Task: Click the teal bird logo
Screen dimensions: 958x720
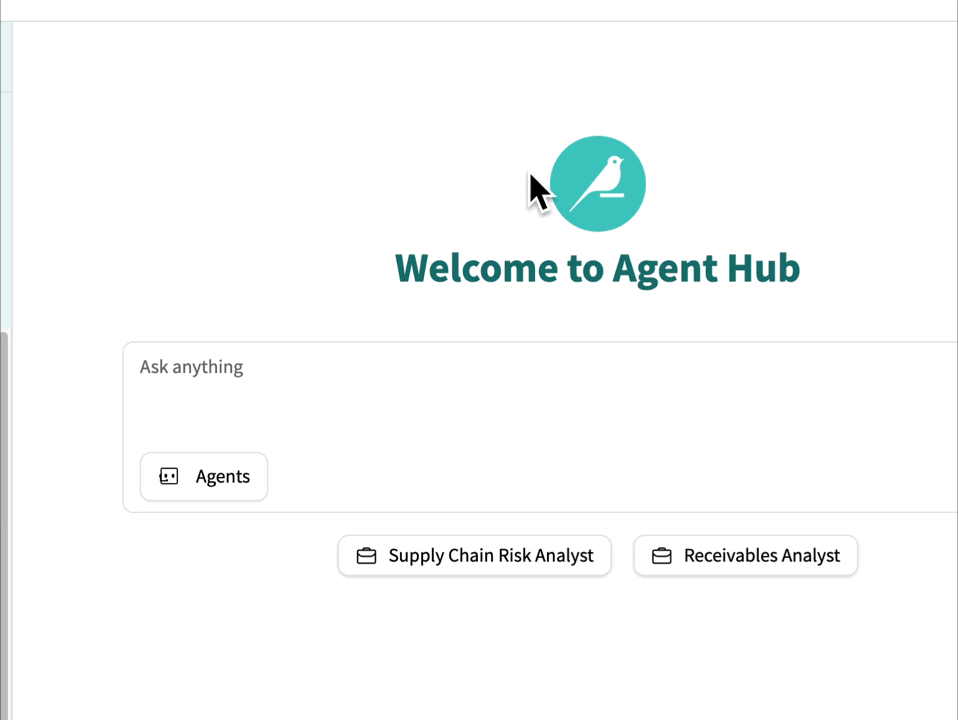Action: point(597,184)
